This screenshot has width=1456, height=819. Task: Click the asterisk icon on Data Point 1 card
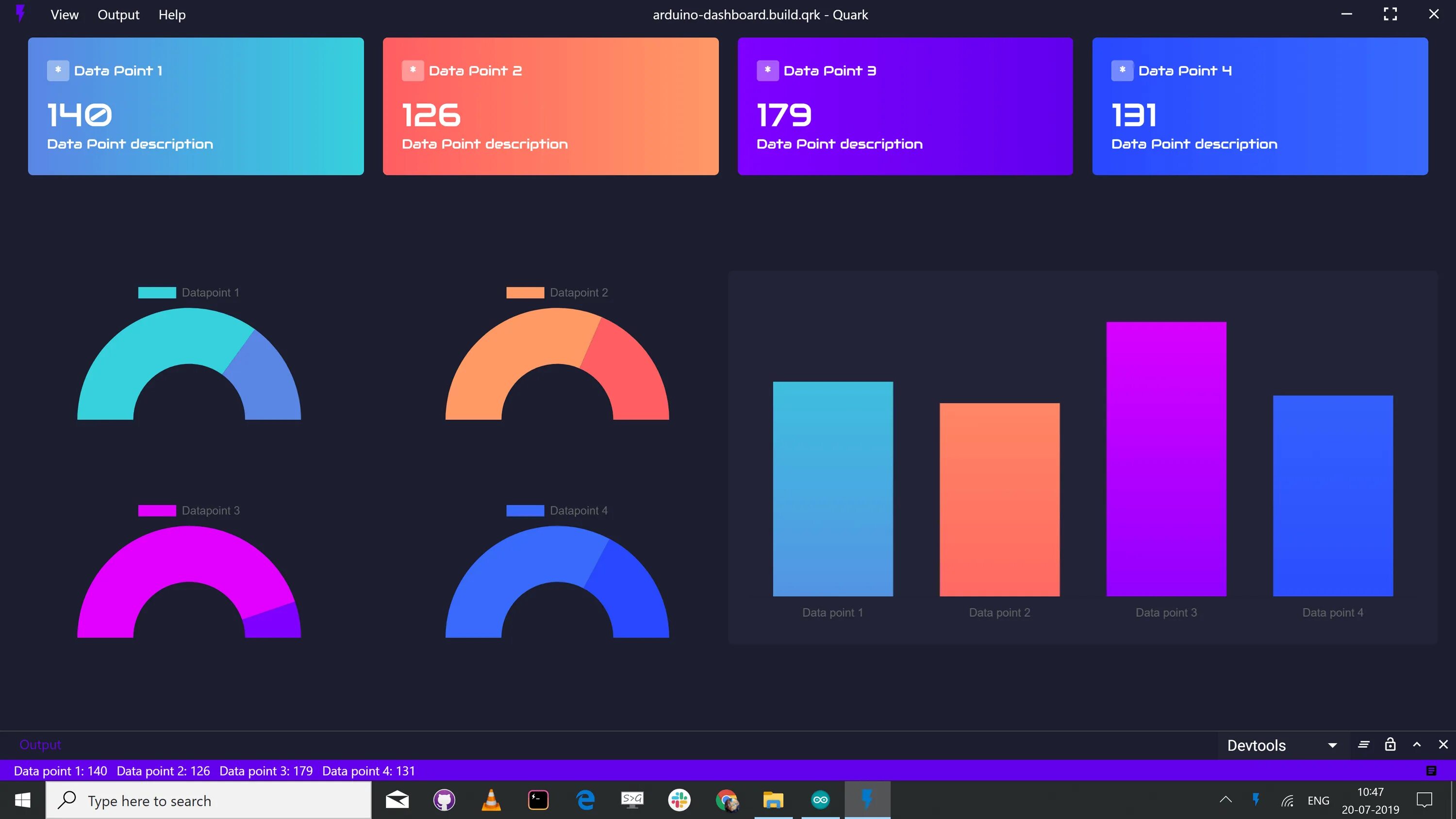58,71
